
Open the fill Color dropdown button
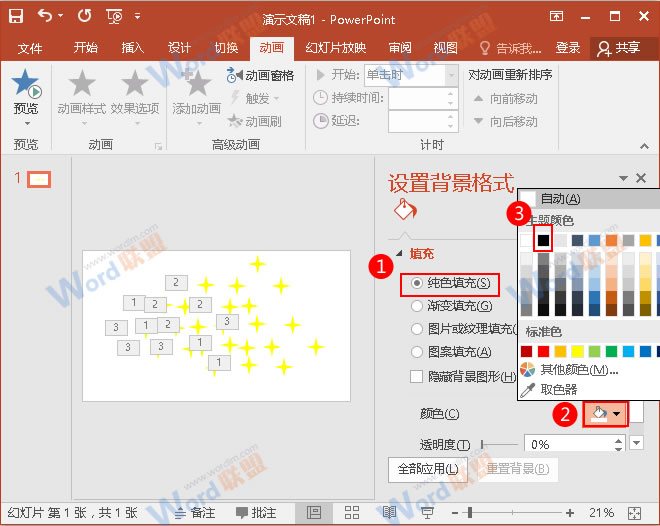point(605,413)
